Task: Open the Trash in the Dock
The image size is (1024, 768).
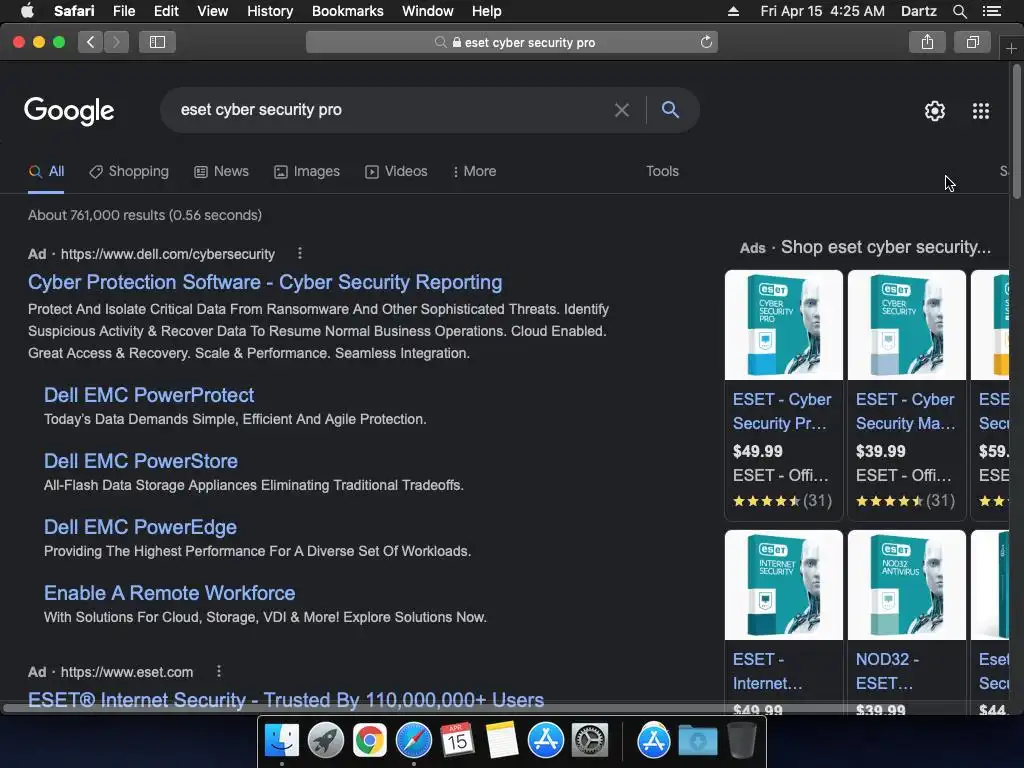Action: tap(741, 741)
